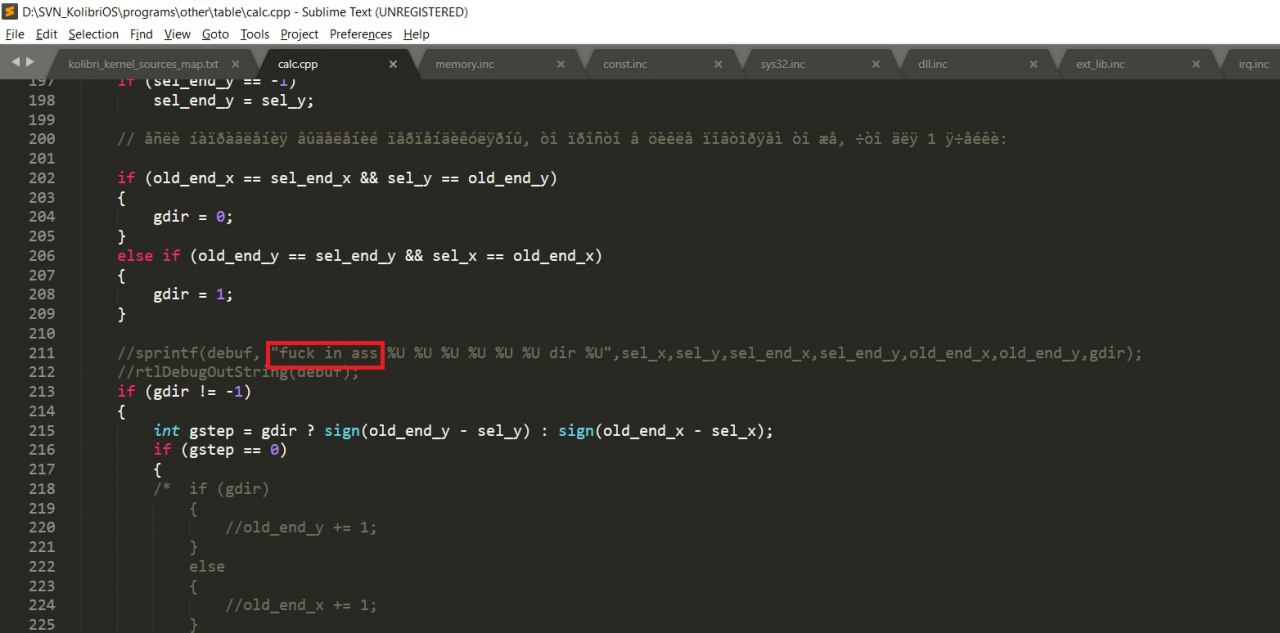Click the 'sel_end_y = sel_y;' statement
Screen dimensions: 1280x633
coord(234,101)
